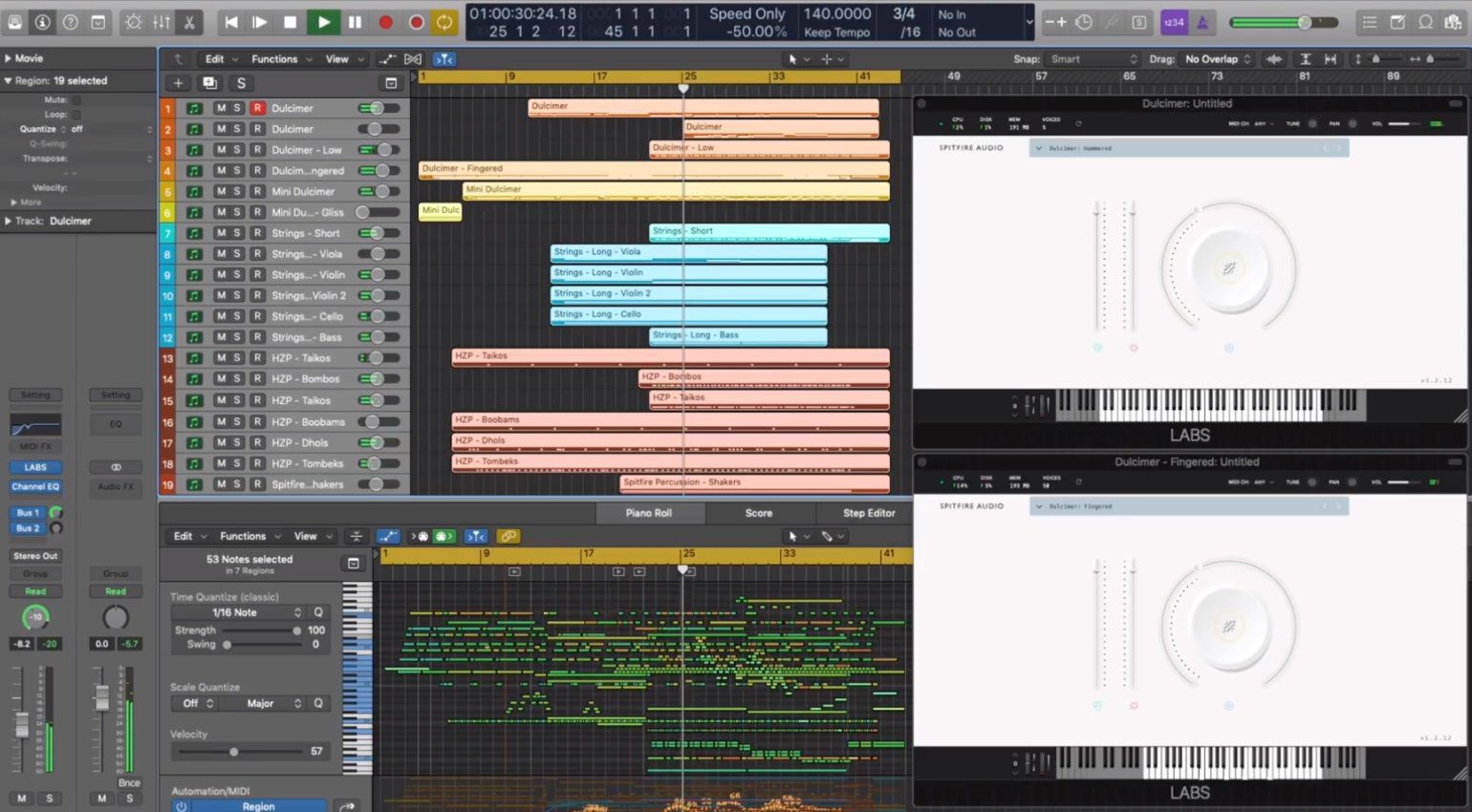Screen dimensions: 1472x812
Task: Solo the Mini Dulcimer track
Action: coord(237,191)
